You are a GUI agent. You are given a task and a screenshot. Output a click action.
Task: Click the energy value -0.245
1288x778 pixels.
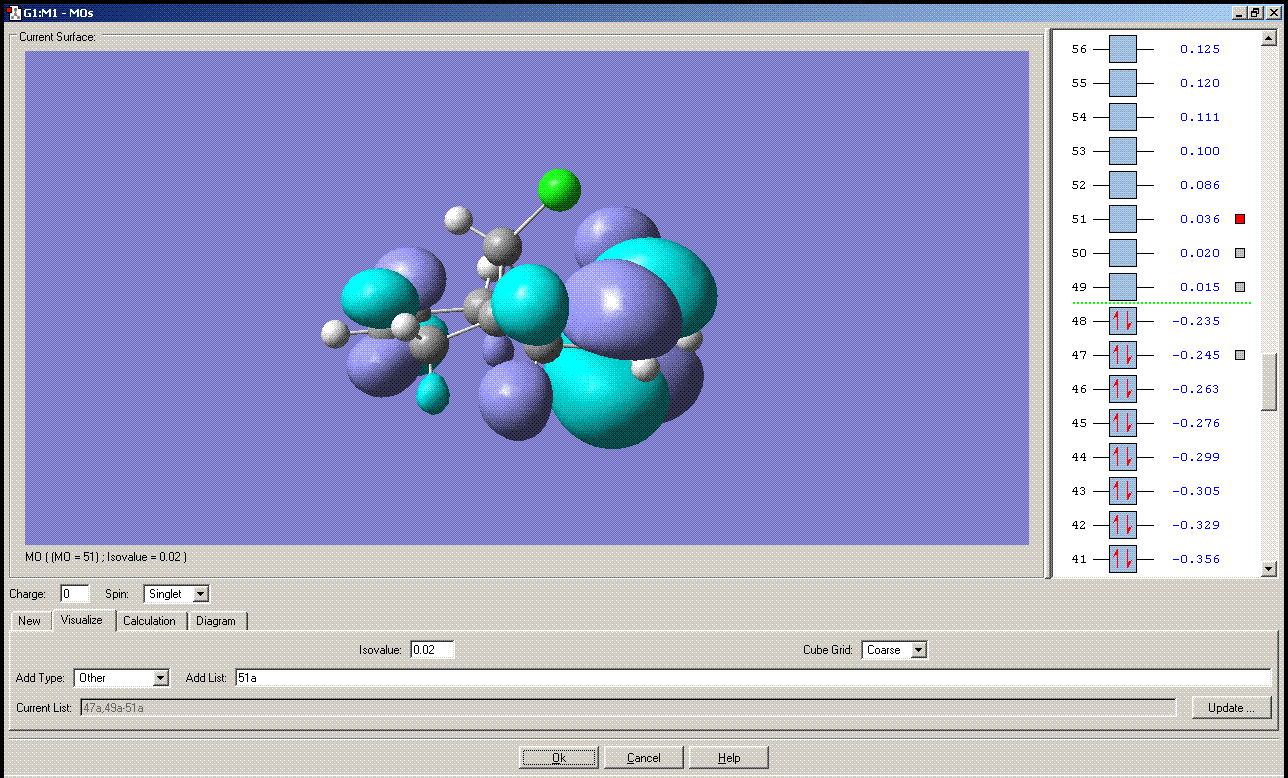(1196, 355)
